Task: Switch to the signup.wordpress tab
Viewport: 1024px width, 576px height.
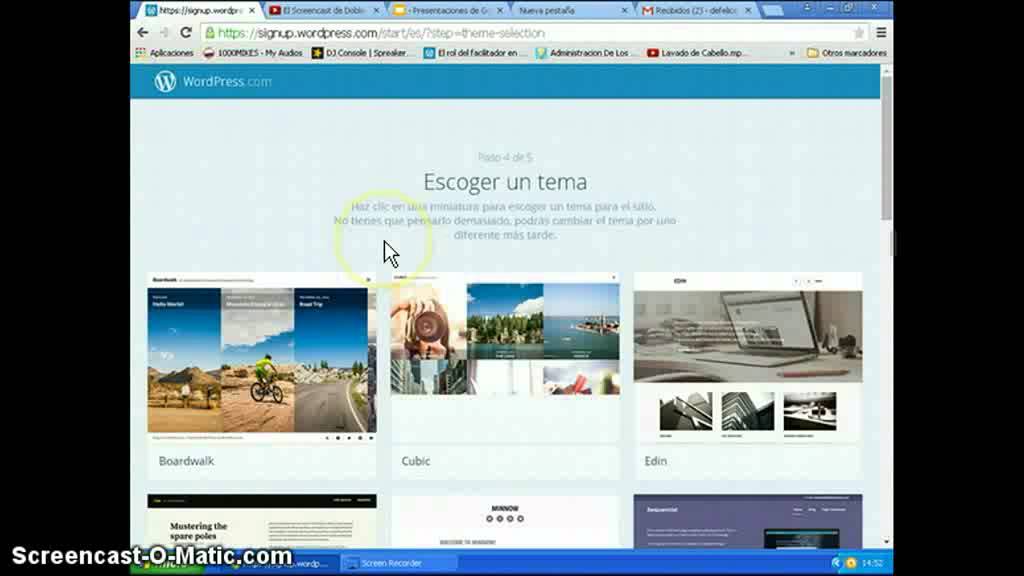Action: point(194,10)
